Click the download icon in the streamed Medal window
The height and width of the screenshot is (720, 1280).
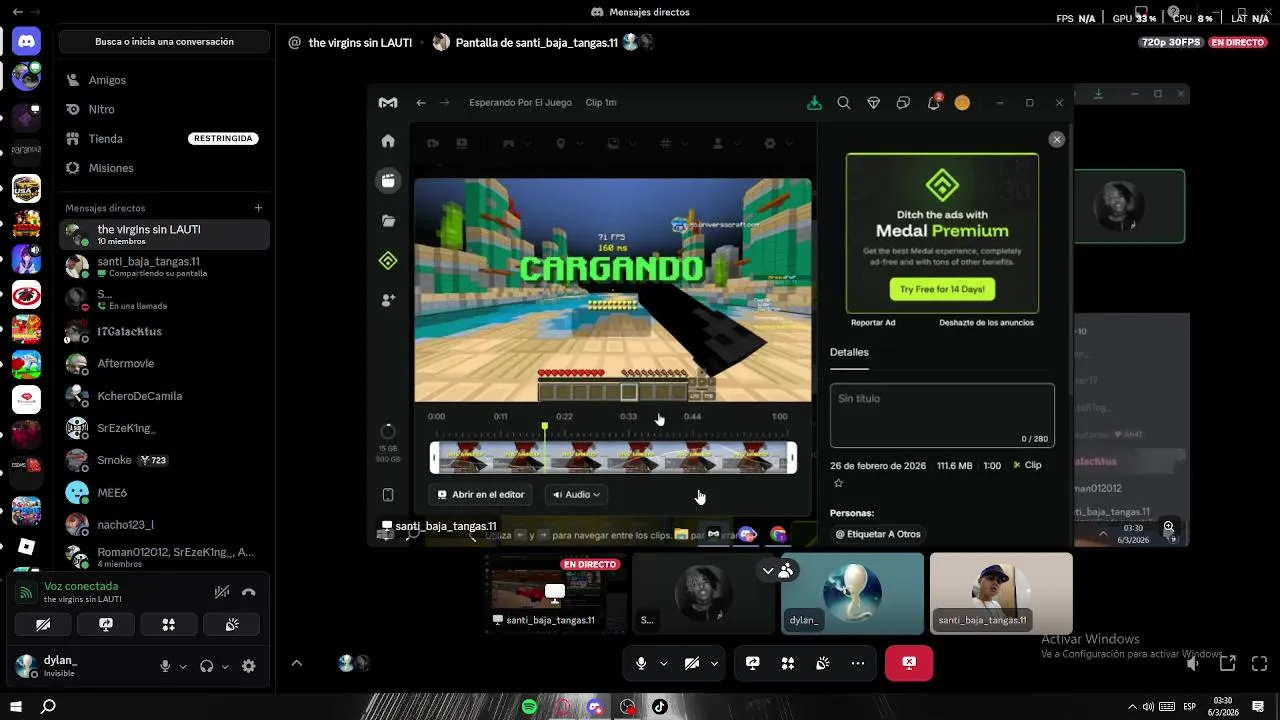[x=815, y=103]
